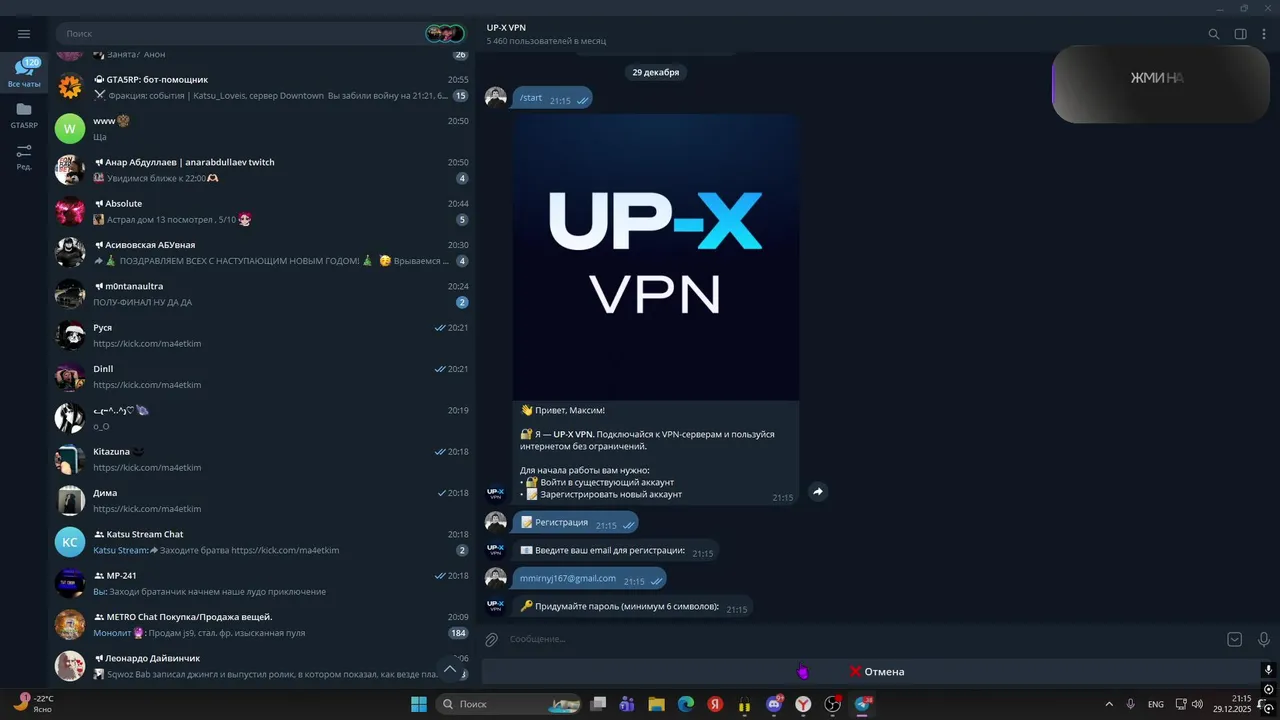
Task: Open the Асивовская АБУвная channel
Action: [261, 252]
